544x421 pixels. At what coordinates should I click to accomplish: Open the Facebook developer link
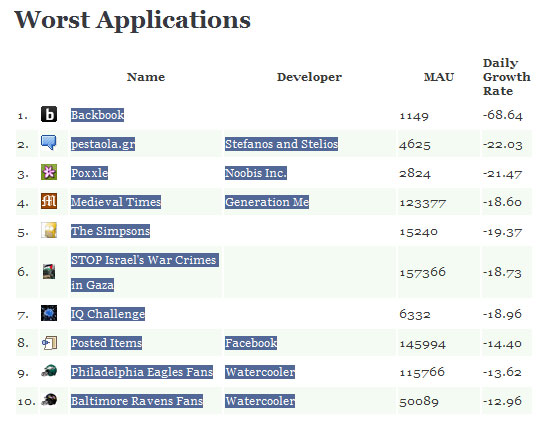251,343
